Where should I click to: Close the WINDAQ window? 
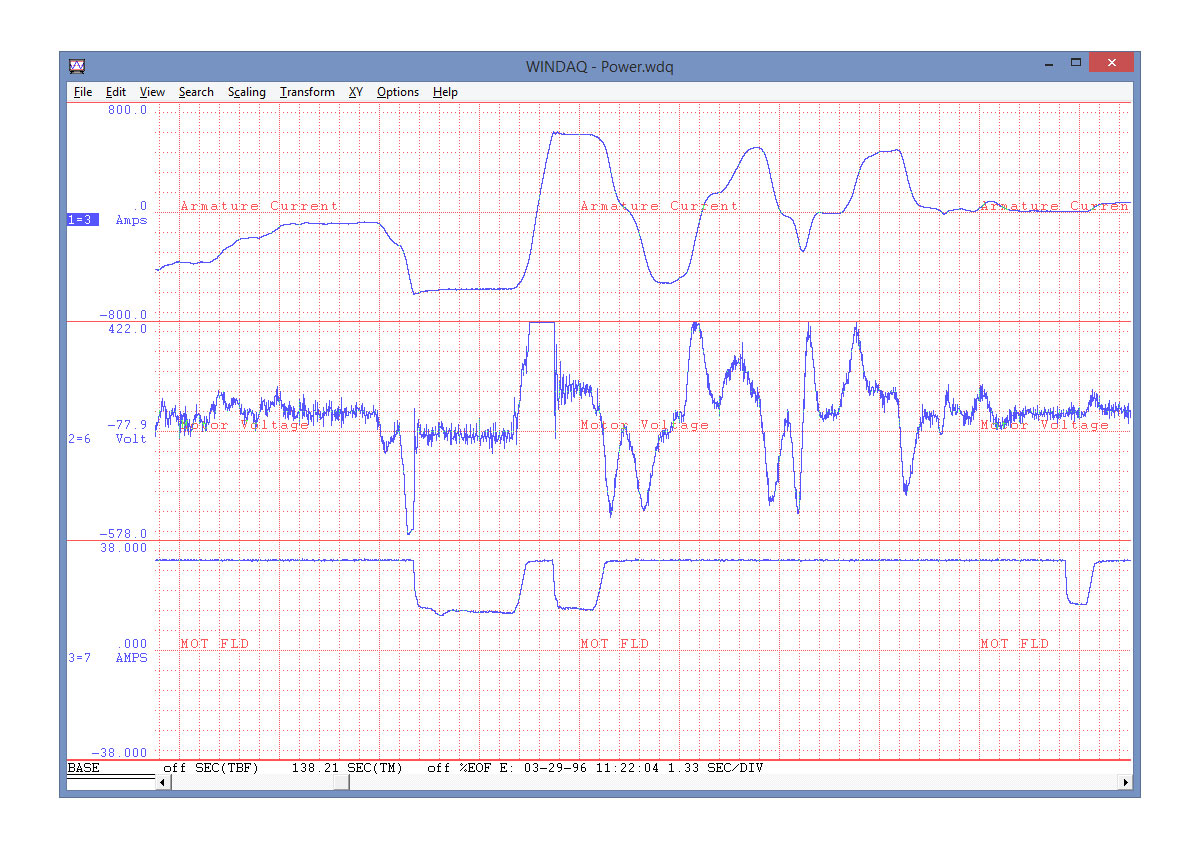(x=1112, y=62)
